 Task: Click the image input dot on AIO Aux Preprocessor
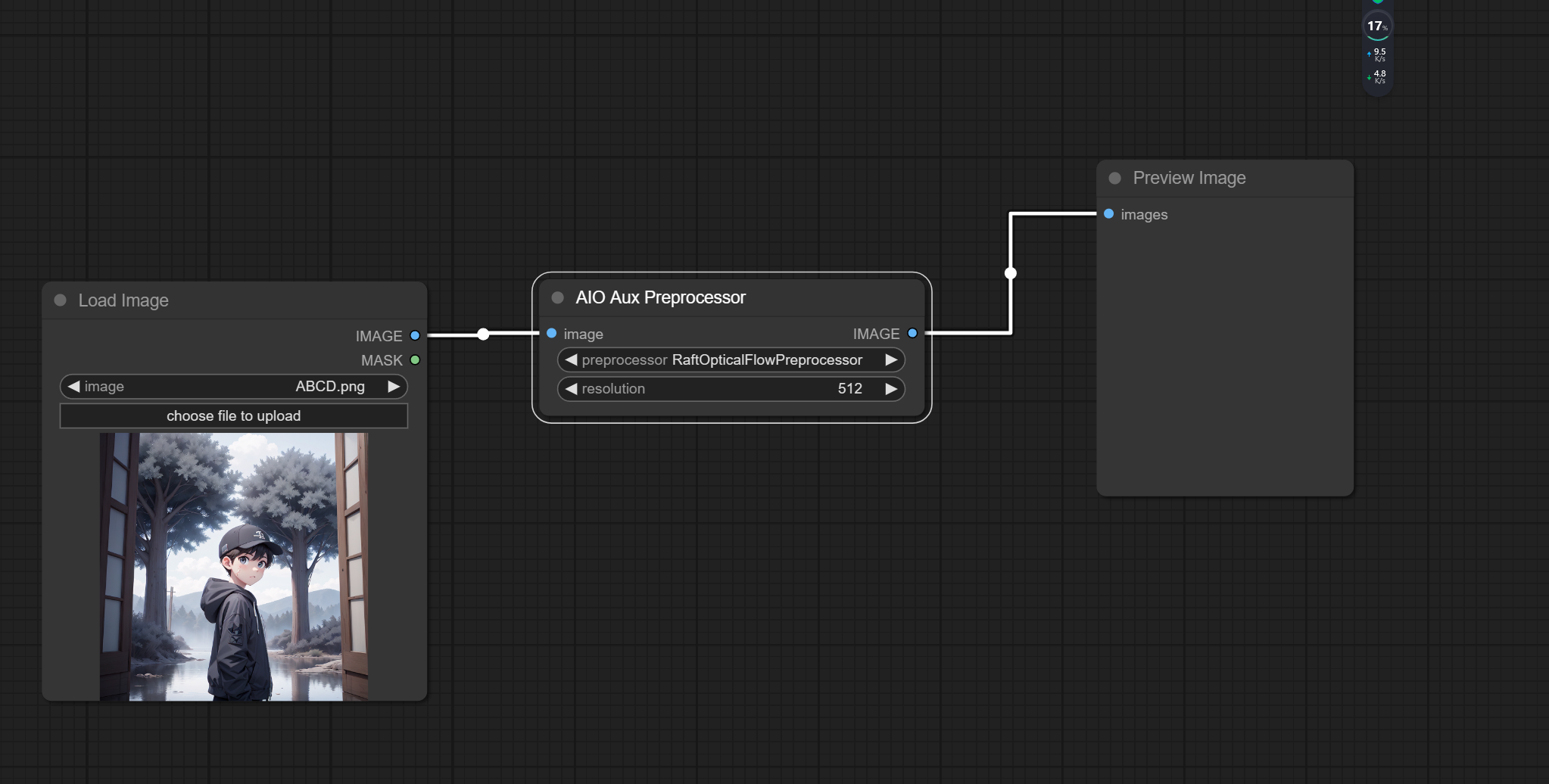pos(552,333)
